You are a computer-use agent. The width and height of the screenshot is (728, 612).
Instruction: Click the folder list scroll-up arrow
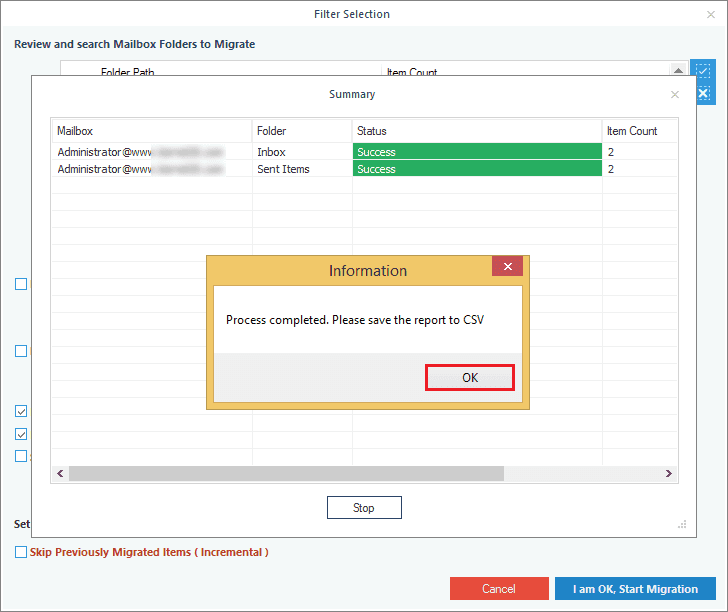678,72
